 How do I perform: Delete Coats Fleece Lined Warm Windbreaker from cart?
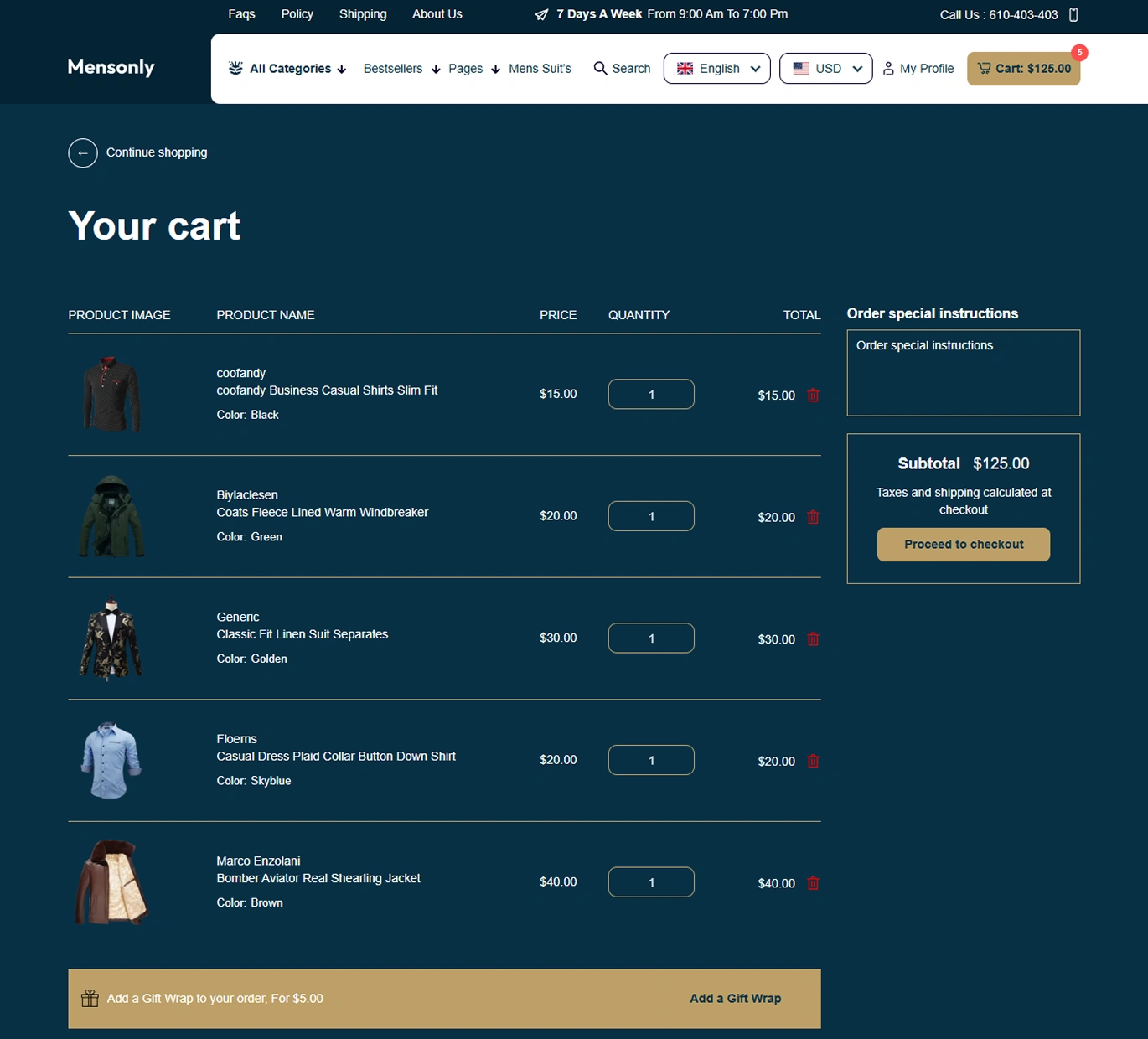tap(813, 517)
